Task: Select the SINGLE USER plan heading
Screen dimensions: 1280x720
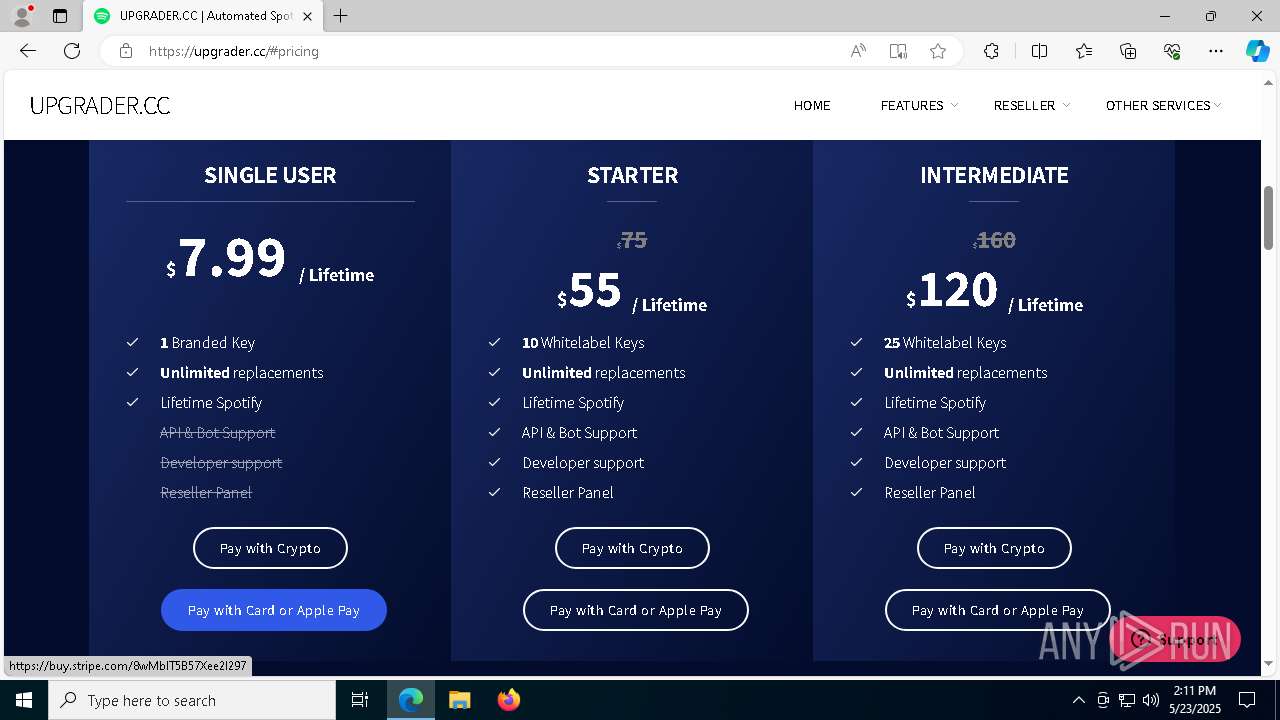Action: 270,175
